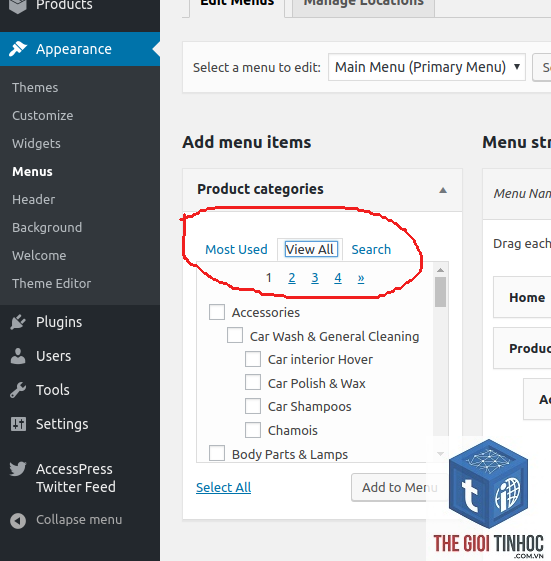Open Customize in the Appearance submenu

click(43, 116)
